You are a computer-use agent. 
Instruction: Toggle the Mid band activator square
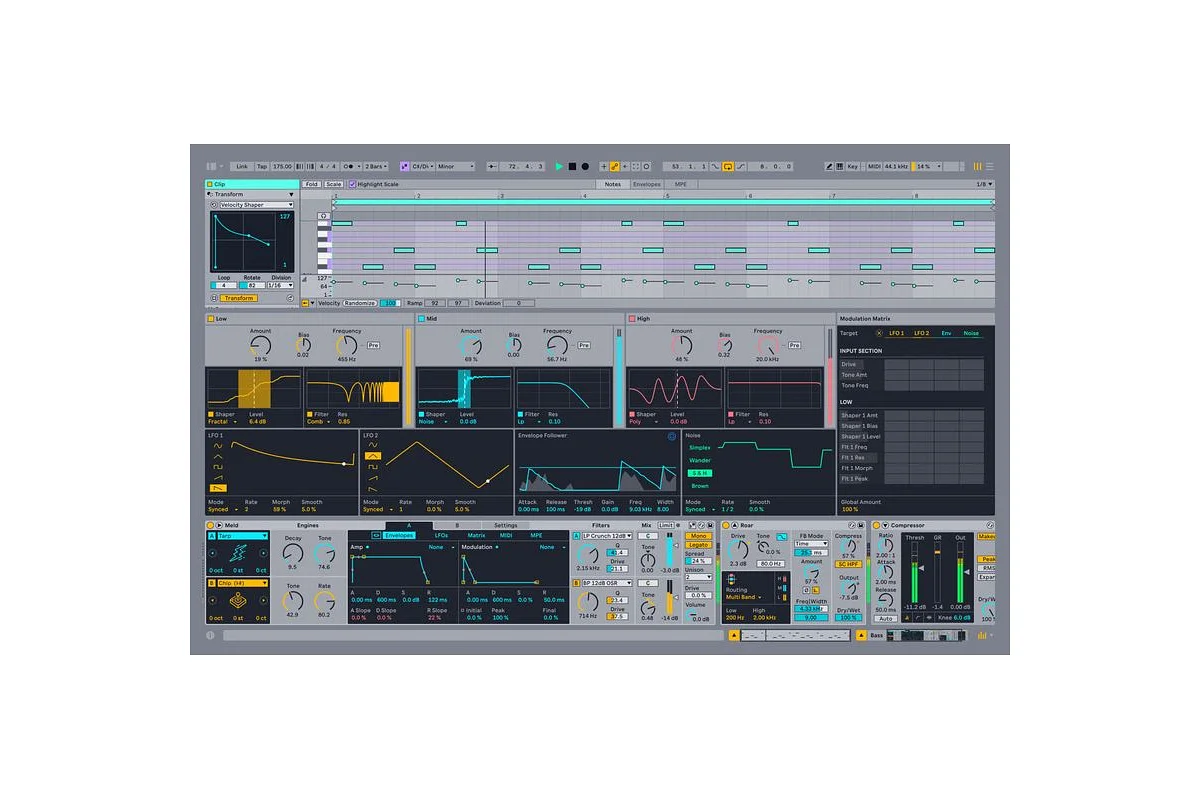point(421,319)
